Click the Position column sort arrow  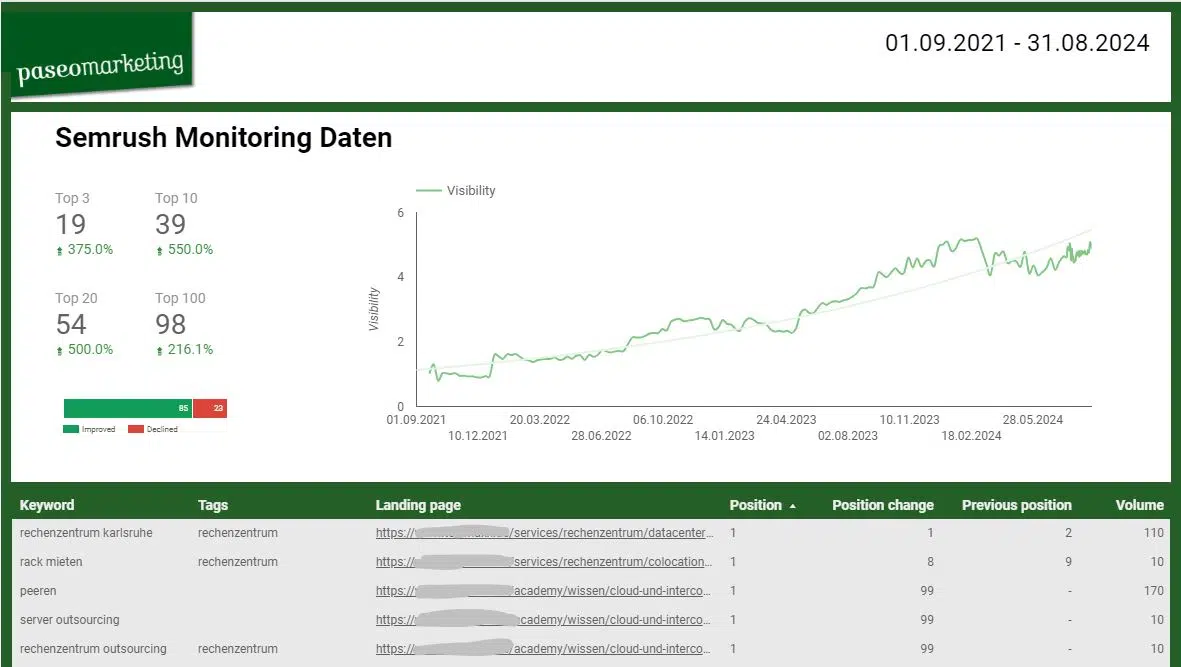point(792,507)
